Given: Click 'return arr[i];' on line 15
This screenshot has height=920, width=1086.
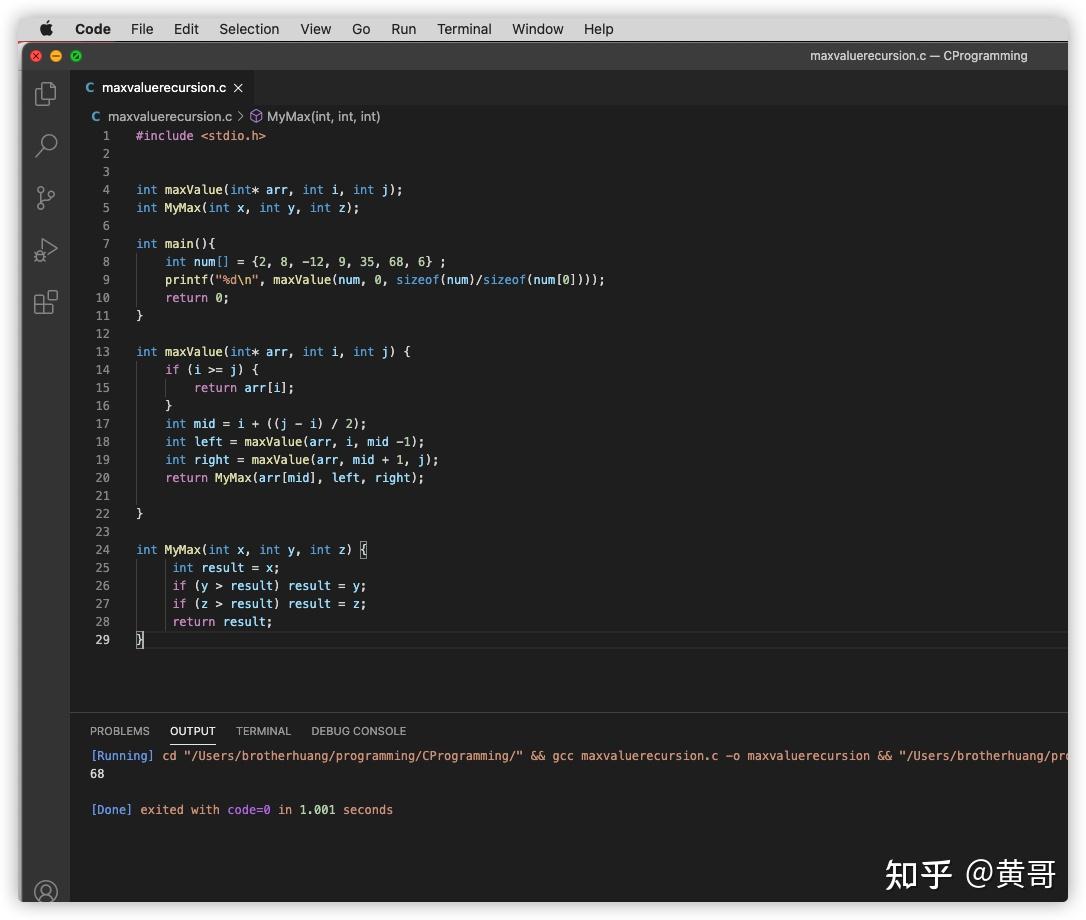Looking at the screenshot, I should pyautogui.click(x=244, y=388).
